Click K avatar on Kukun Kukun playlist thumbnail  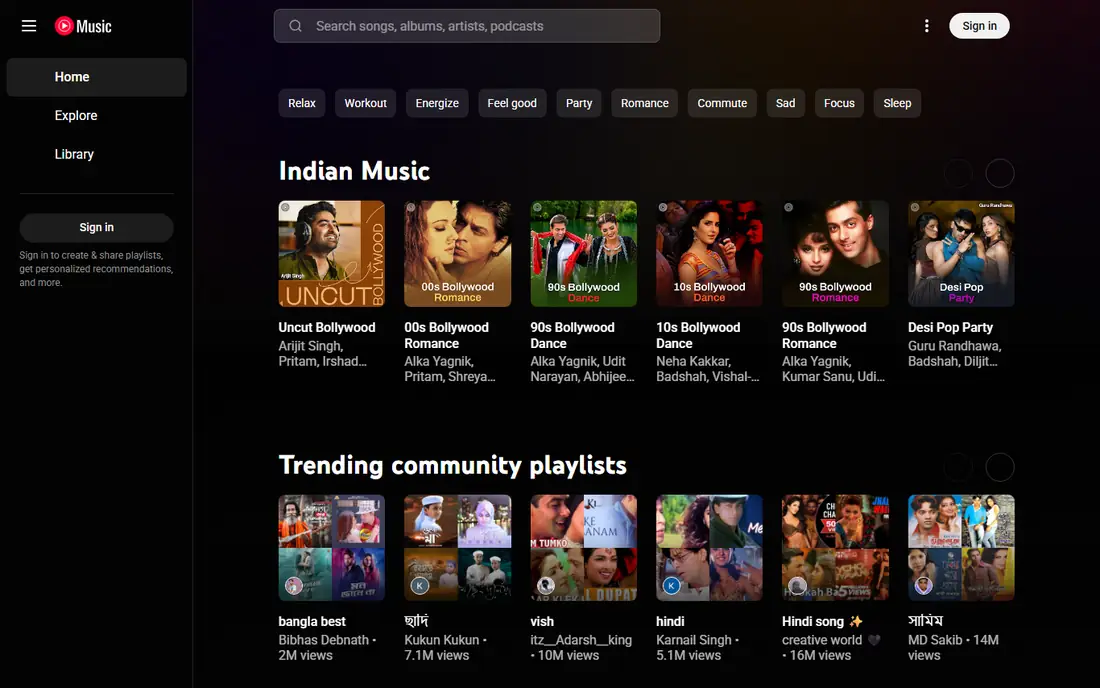(x=420, y=585)
